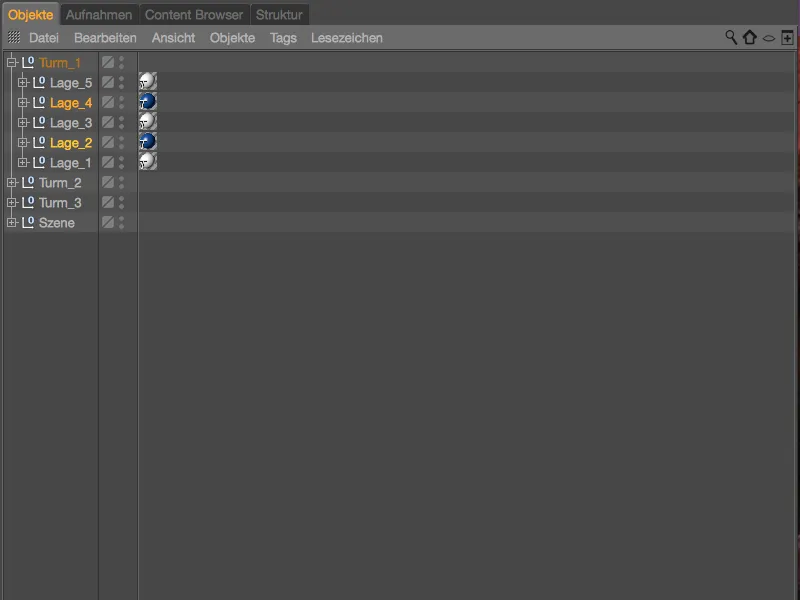
Task: Click the null object icon of Lage_3
Action: (x=39, y=122)
